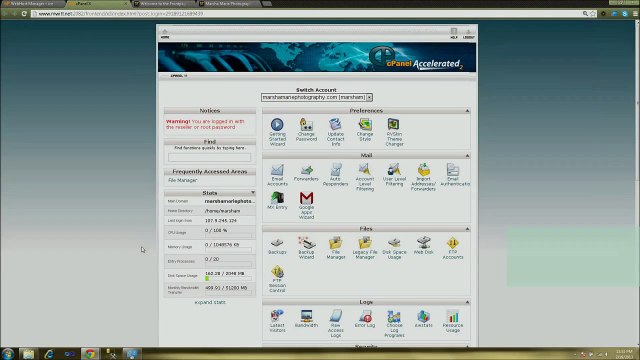Viewport: 640px width, 360px height.
Task: Open Choose Log Programs icon
Action: pos(394,316)
